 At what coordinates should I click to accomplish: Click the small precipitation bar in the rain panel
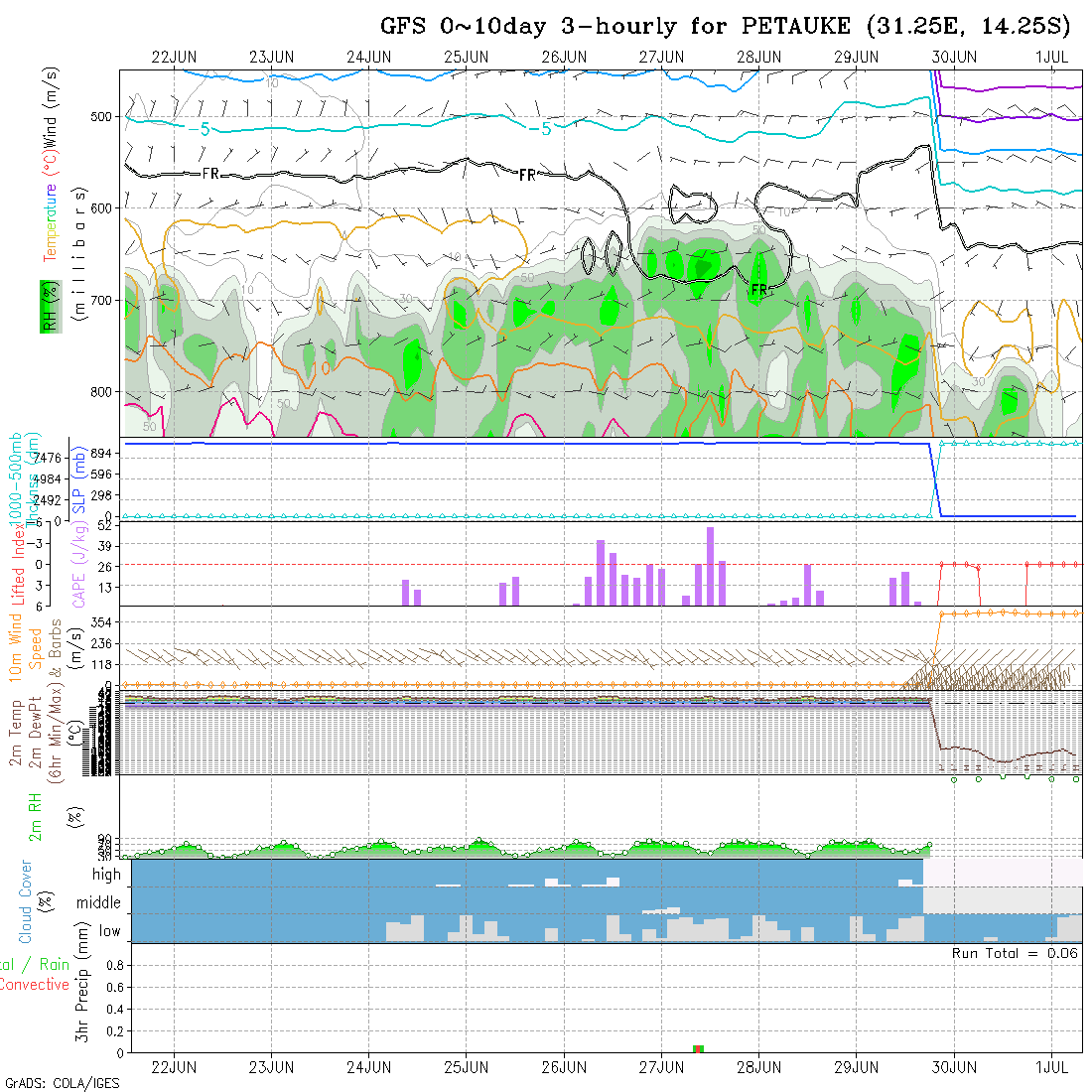tap(698, 1048)
